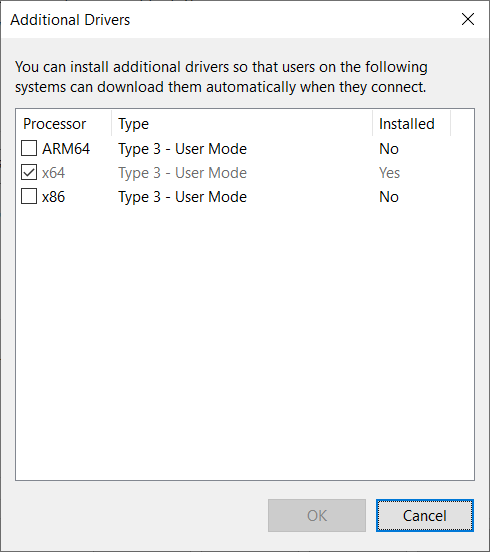Screen dimensions: 490x552
Task: Toggle the x64 driver checkbox
Action: [x=29, y=172]
